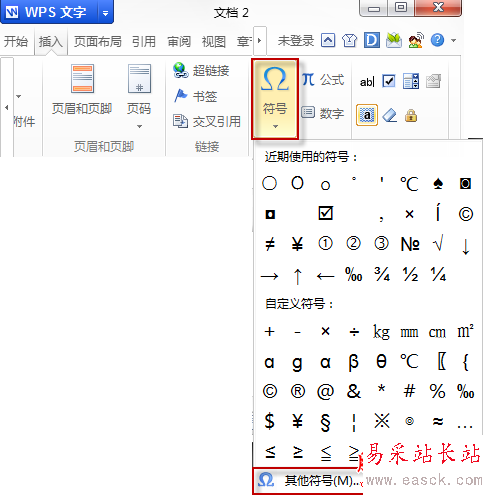The image size is (483, 495).
Task: Insert the circled number ① symbol
Action: (x=325, y=244)
